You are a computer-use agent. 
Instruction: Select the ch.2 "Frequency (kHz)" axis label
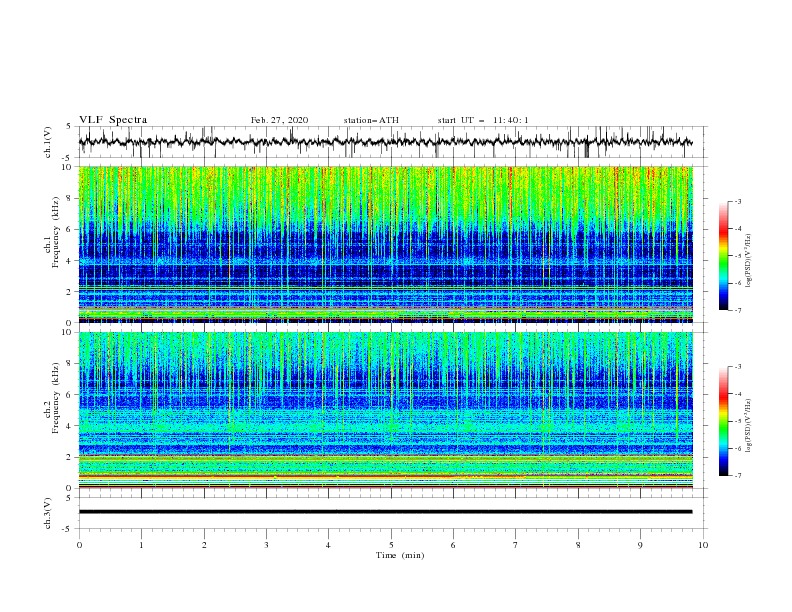tap(55, 397)
